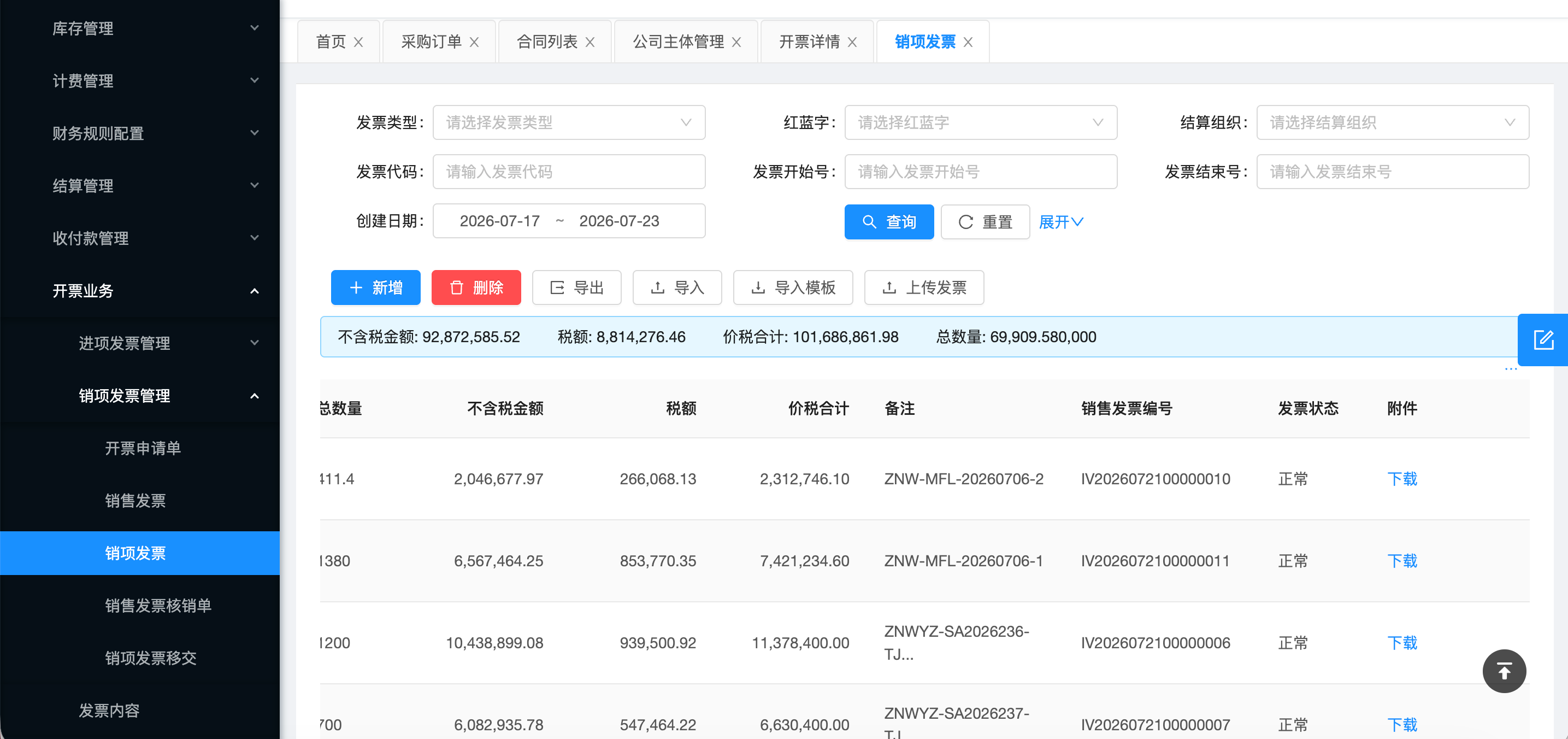Screen dimensions: 1568x739
Task: Select the highlighted 销项发票 sidebar item
Action: [x=140, y=553]
